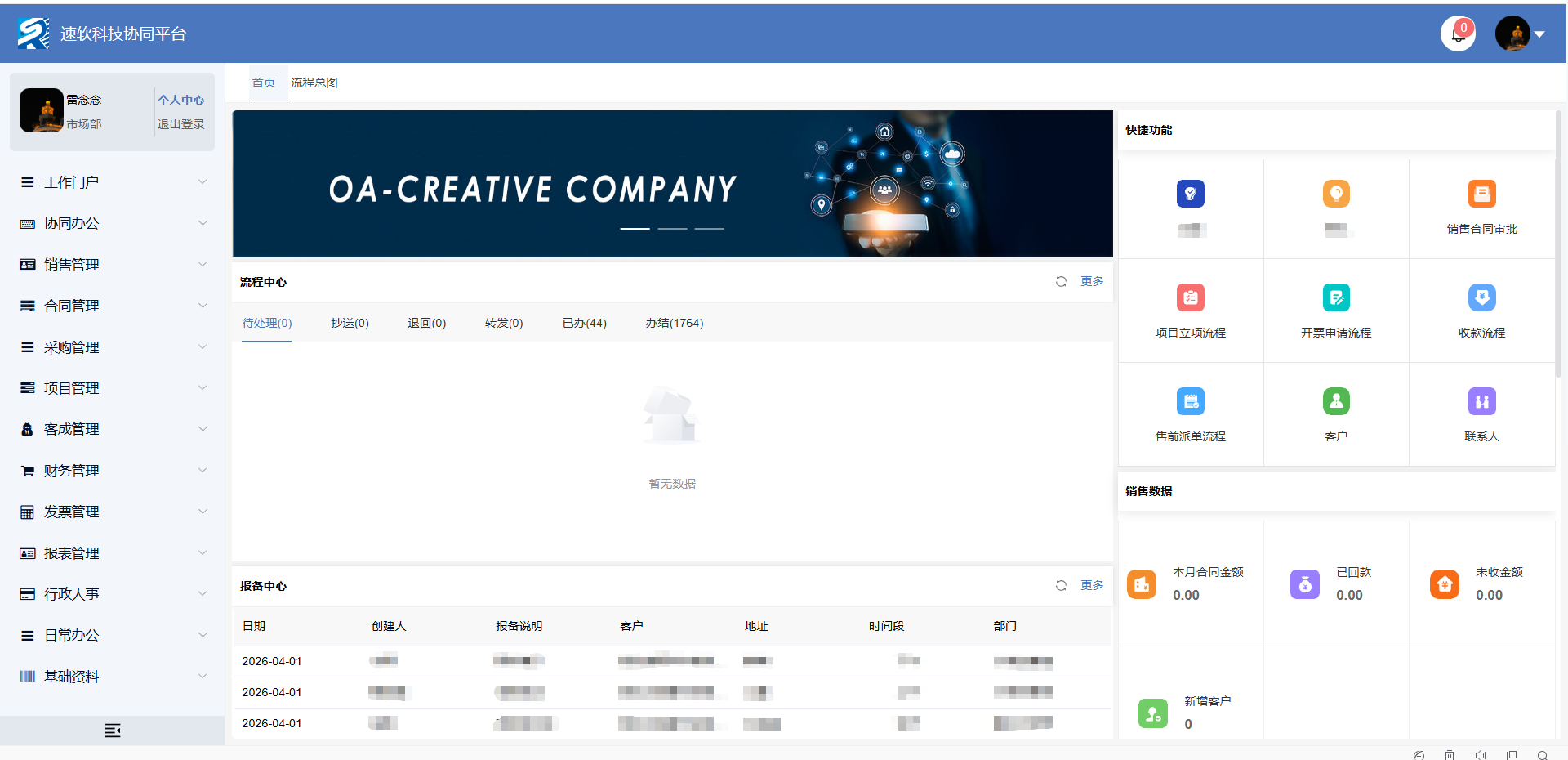1568x760 pixels.
Task: Click the 个人中心 link
Action: click(180, 100)
